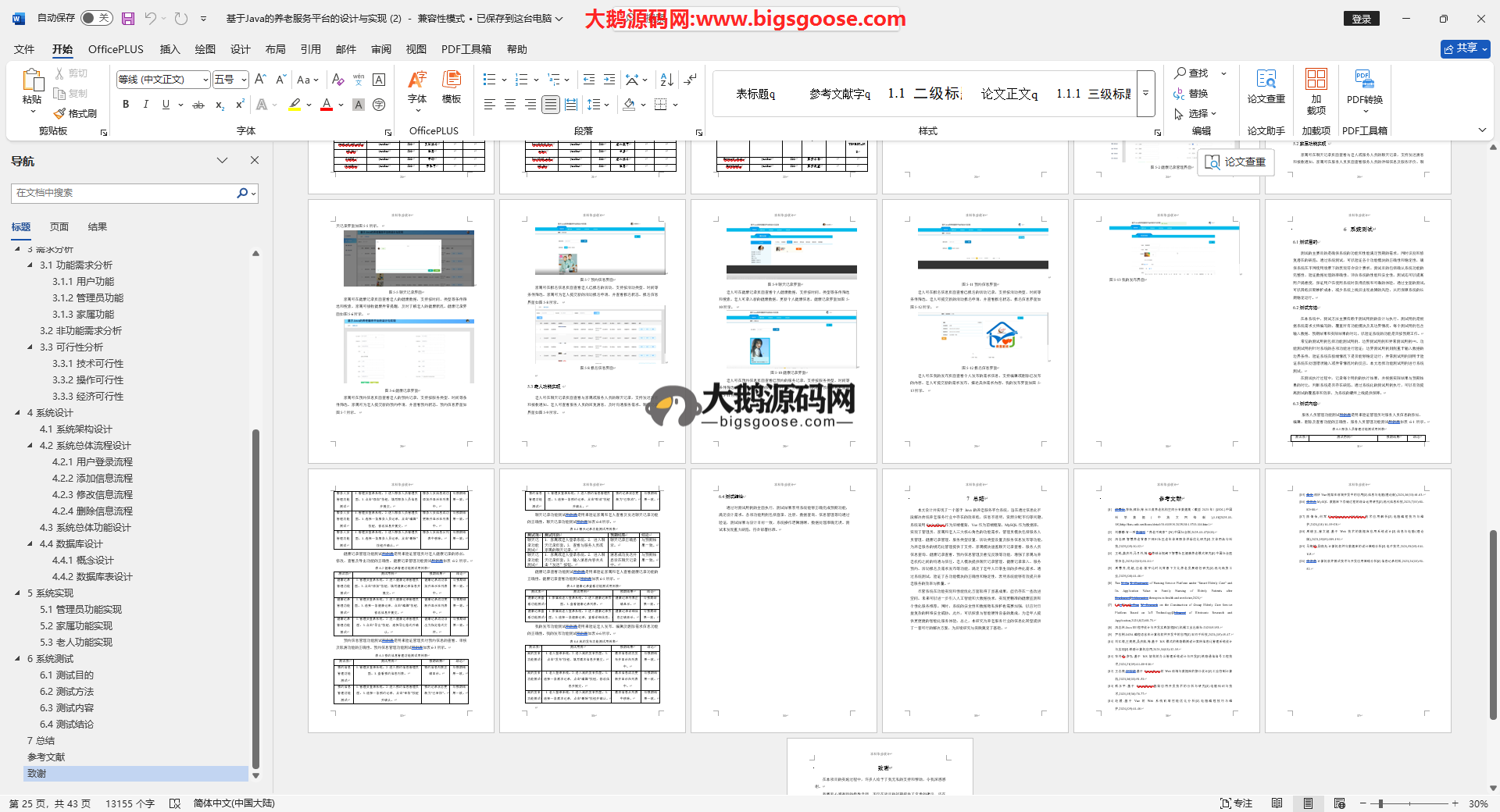This screenshot has height=812, width=1500.
Task: Click the navigation document search field
Action: pyautogui.click(x=125, y=193)
